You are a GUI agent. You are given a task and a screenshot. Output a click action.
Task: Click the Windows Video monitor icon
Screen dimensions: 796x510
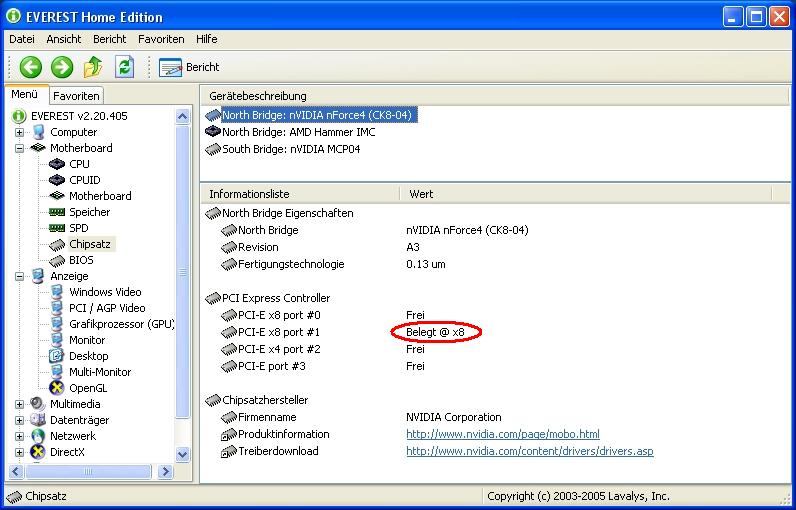click(x=57, y=292)
